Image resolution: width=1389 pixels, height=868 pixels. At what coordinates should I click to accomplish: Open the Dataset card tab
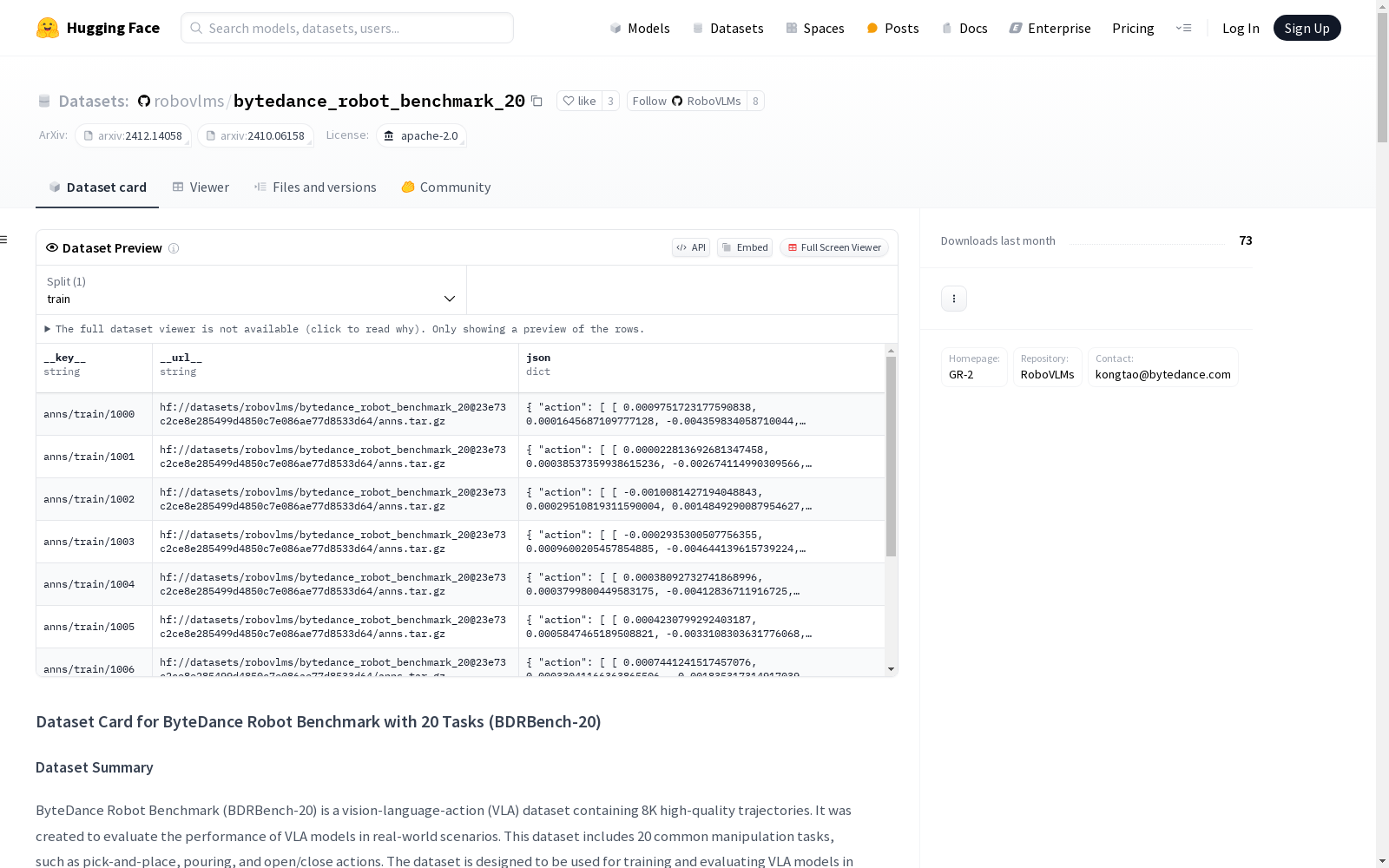click(x=97, y=187)
